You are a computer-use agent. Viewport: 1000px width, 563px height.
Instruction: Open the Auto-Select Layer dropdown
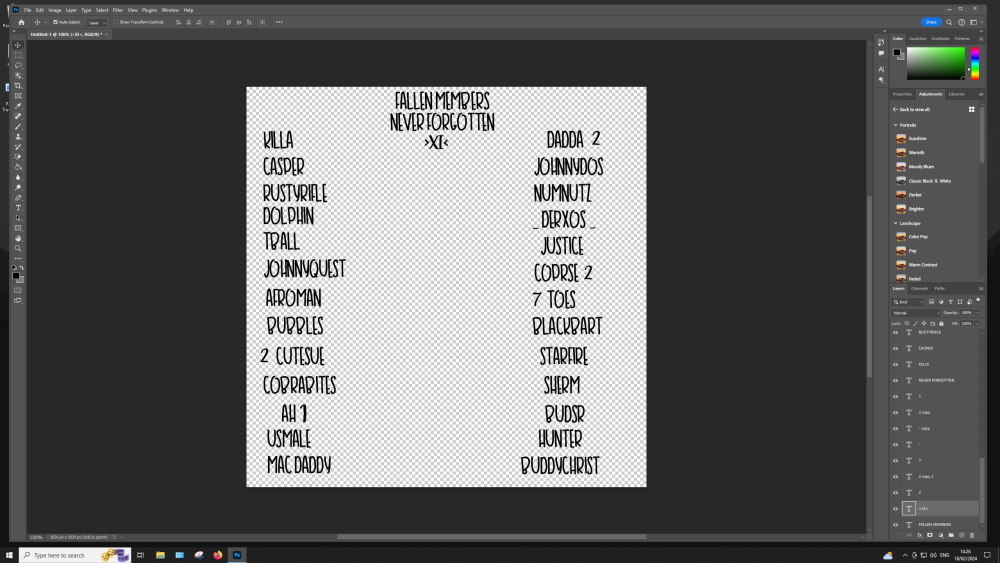coord(97,22)
